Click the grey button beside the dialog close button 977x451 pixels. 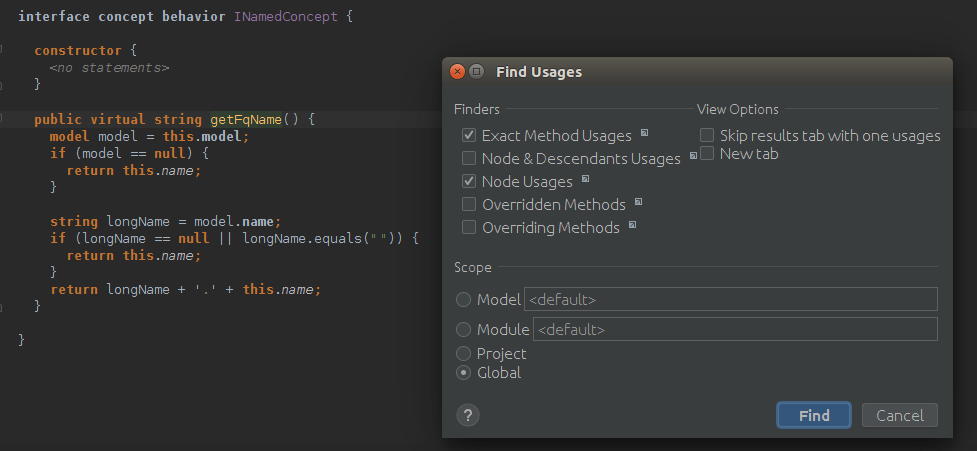point(477,72)
